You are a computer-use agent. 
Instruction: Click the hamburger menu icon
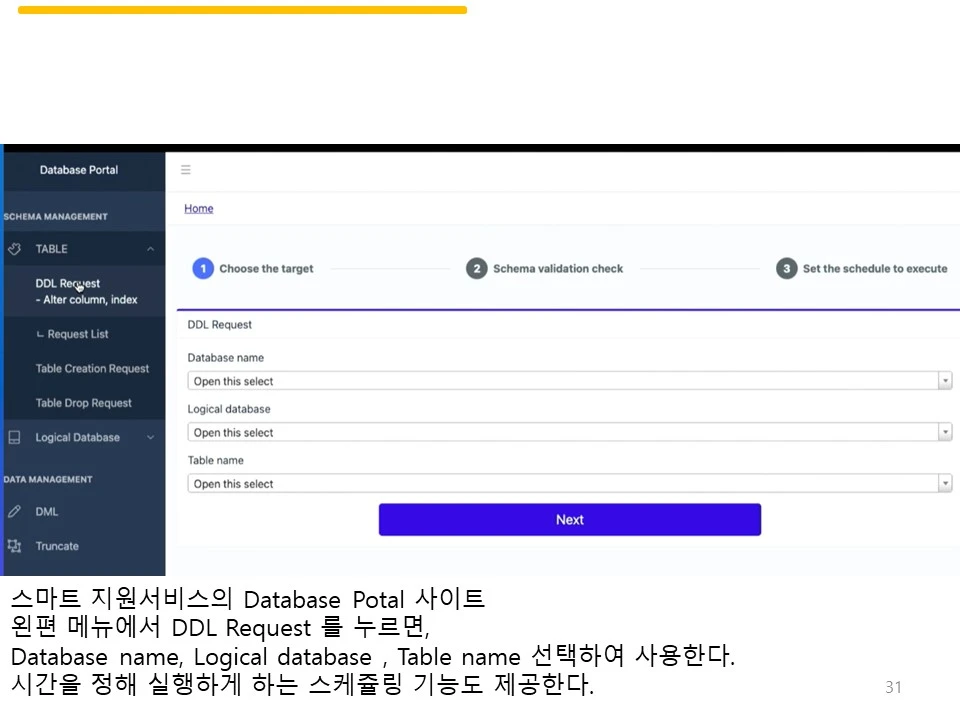(x=186, y=170)
